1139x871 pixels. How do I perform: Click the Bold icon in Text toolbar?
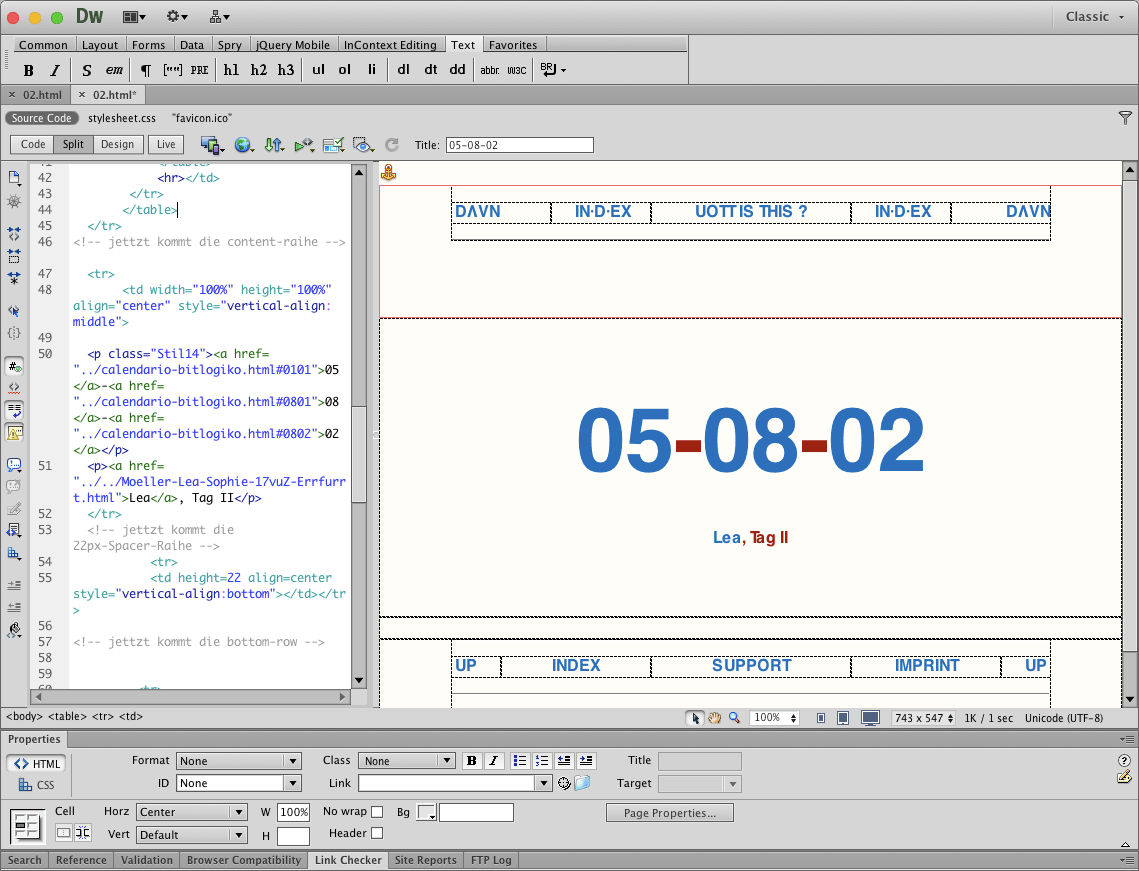coord(28,70)
